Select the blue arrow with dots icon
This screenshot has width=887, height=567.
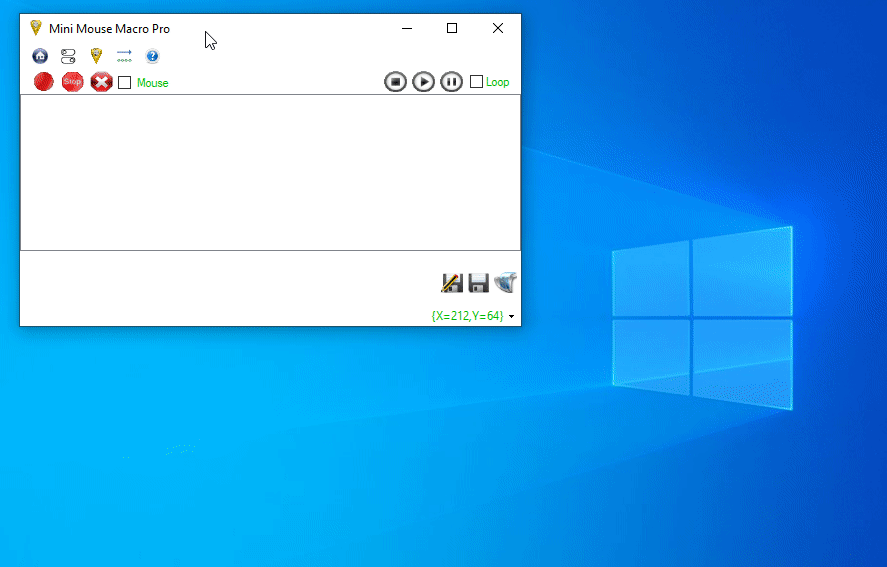pyautogui.click(x=124, y=56)
